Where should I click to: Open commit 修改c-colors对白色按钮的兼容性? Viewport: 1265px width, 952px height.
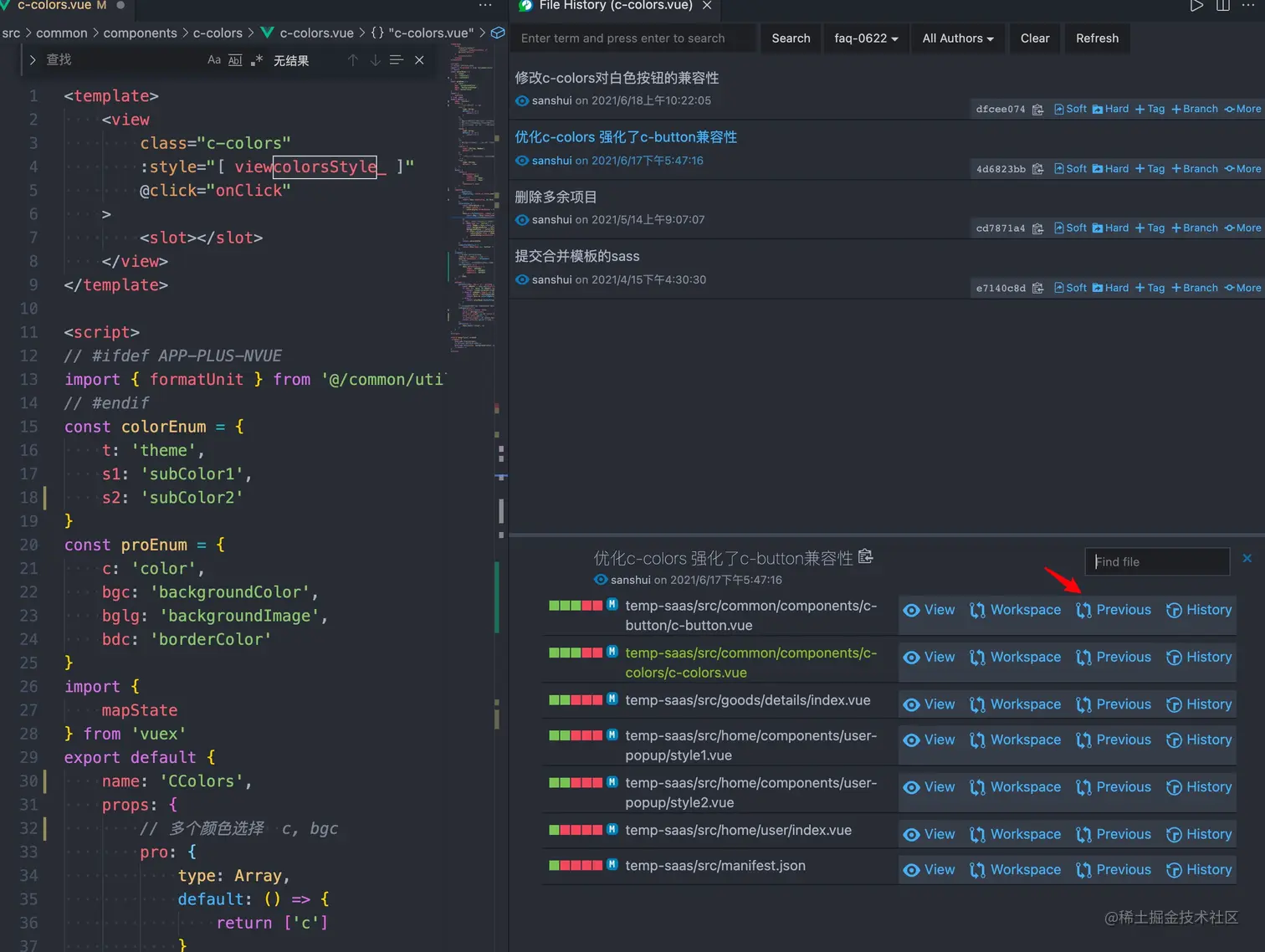617,78
